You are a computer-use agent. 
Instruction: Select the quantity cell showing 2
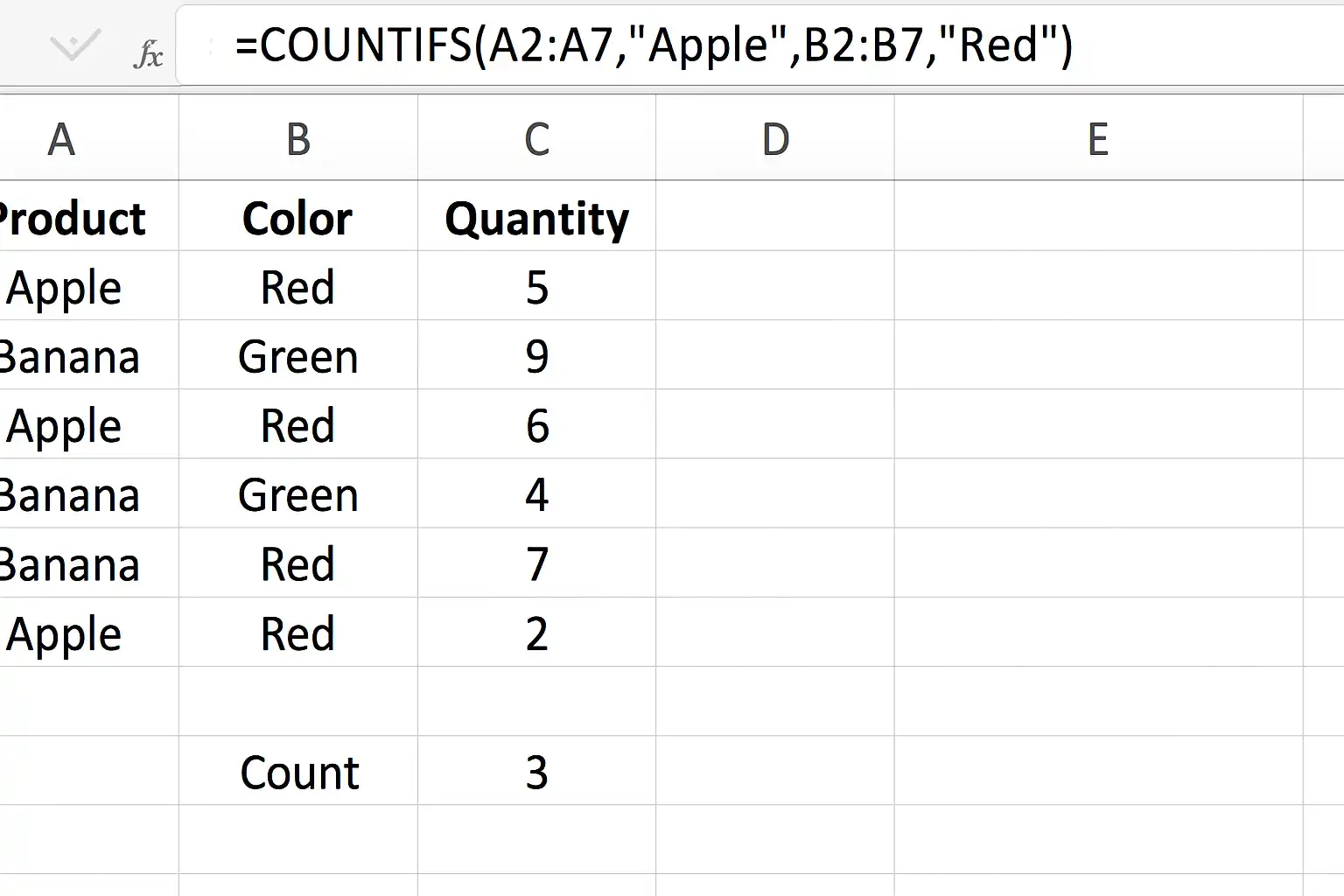pos(536,632)
